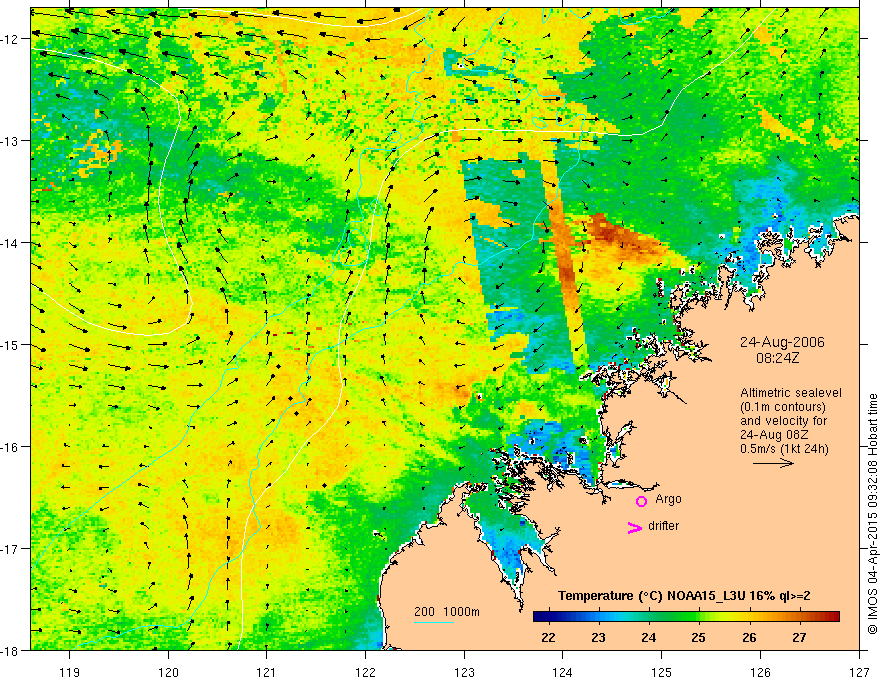Image resolution: width=880 pixels, height=680 pixels.
Task: Click longitude axis label 120
Action: [x=168, y=672]
